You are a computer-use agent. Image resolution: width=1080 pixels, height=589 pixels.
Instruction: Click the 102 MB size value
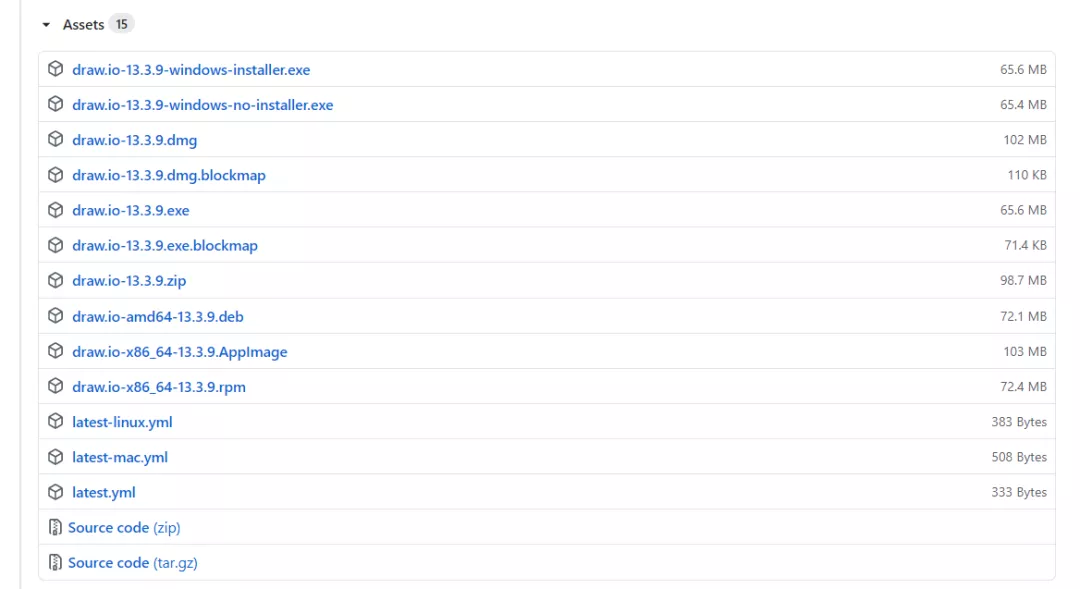[x=1025, y=140]
